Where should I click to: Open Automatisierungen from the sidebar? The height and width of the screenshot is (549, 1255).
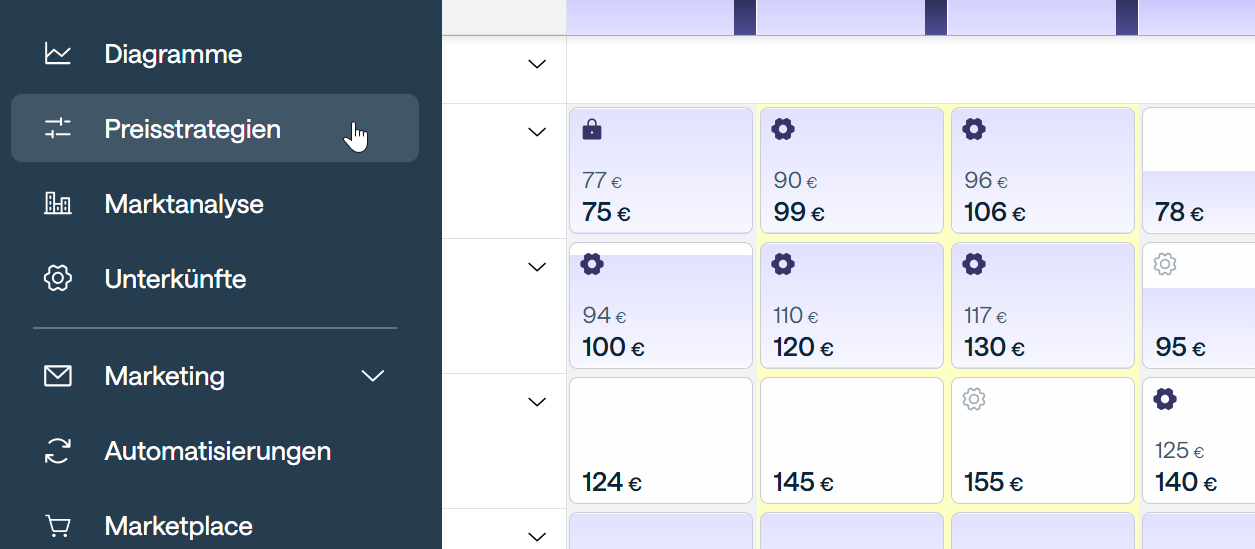[x=217, y=451]
